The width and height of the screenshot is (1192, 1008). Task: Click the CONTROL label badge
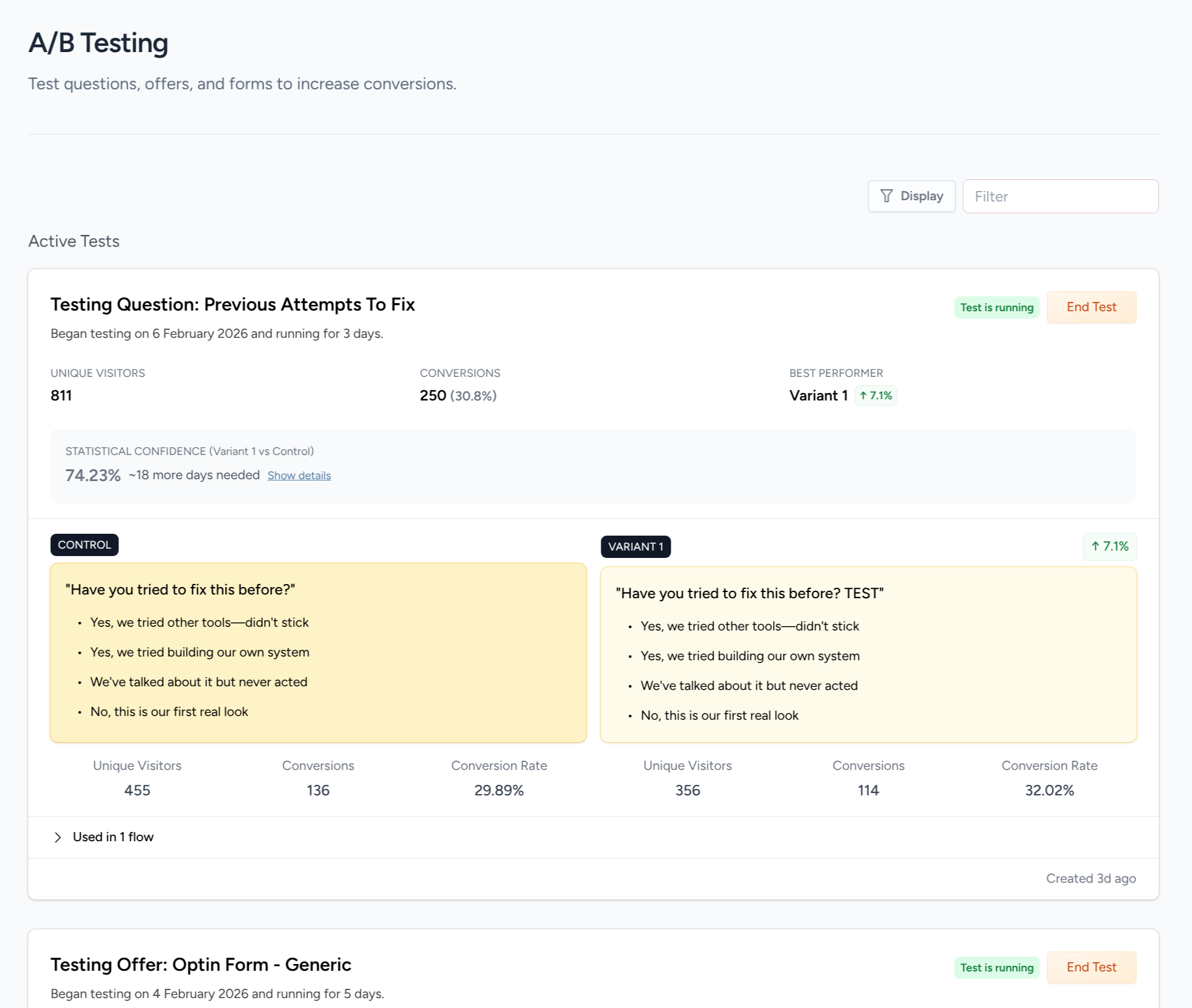(84, 545)
